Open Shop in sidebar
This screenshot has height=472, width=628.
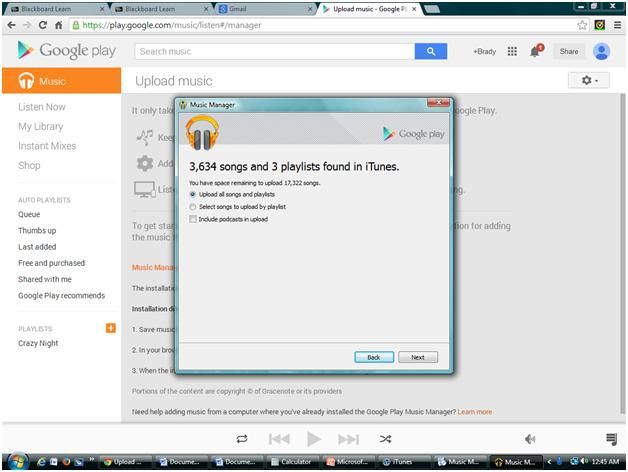coord(29,165)
